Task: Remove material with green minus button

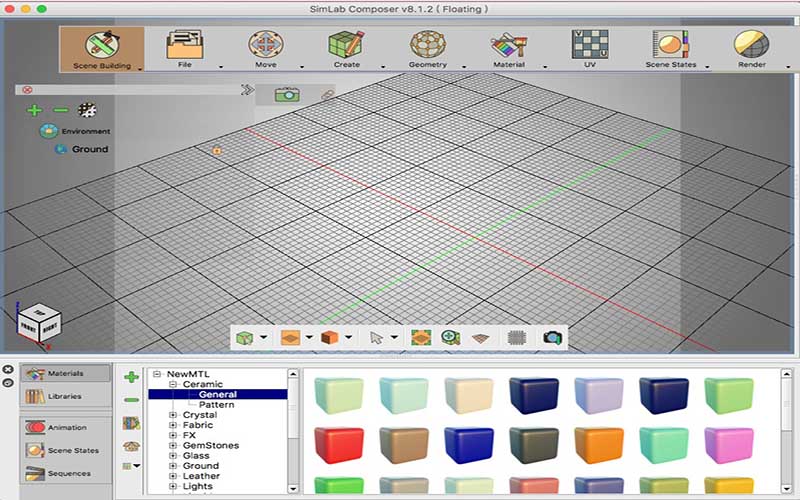Action: (132, 400)
